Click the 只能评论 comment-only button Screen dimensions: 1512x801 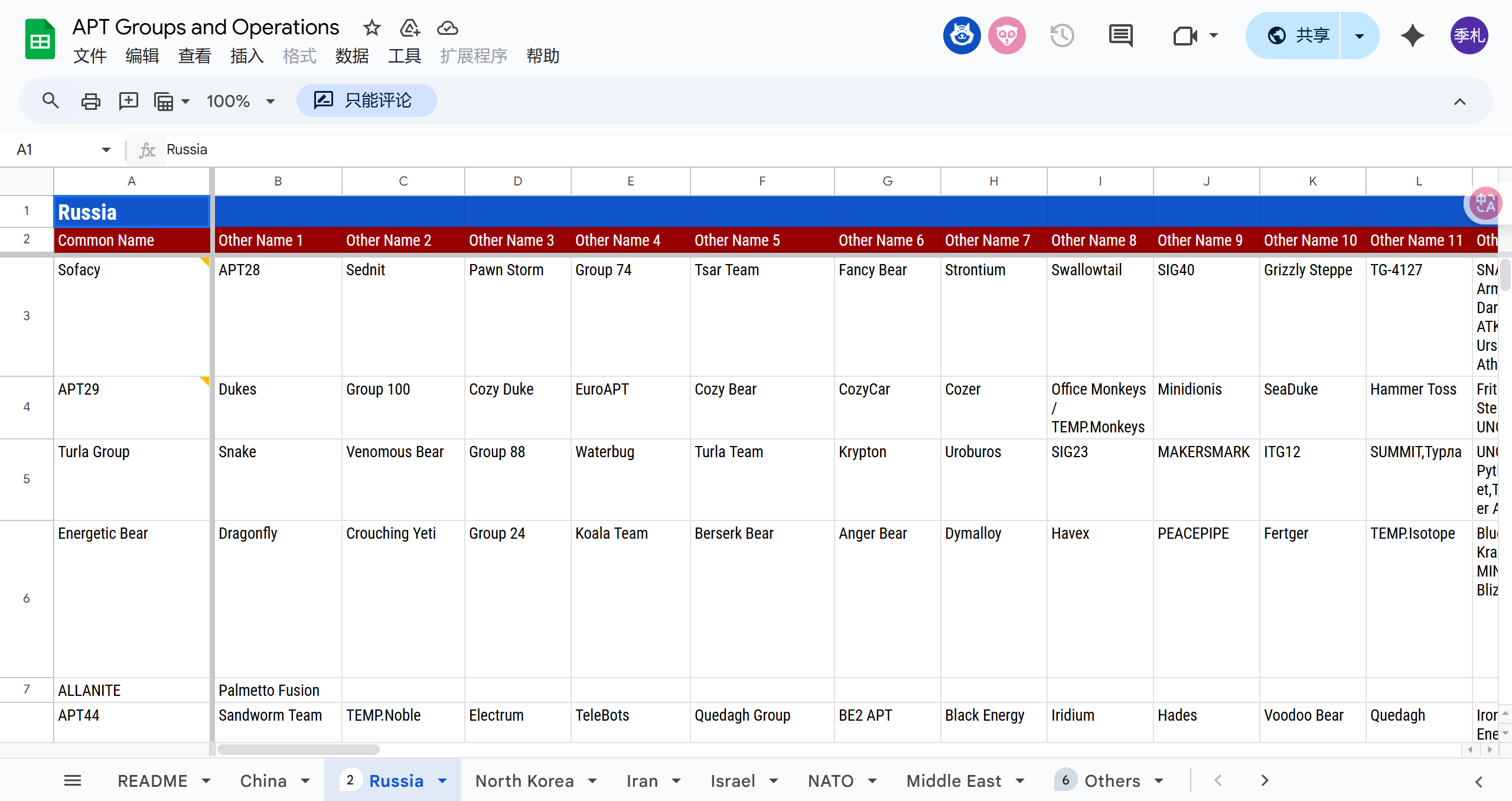pyautogui.click(x=366, y=100)
